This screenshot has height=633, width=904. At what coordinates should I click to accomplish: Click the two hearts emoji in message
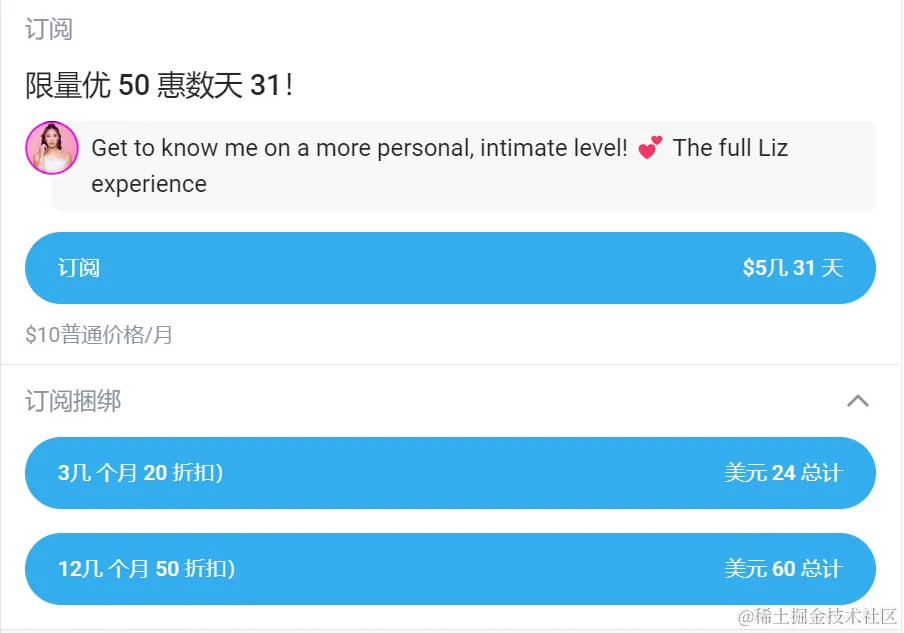(x=650, y=148)
